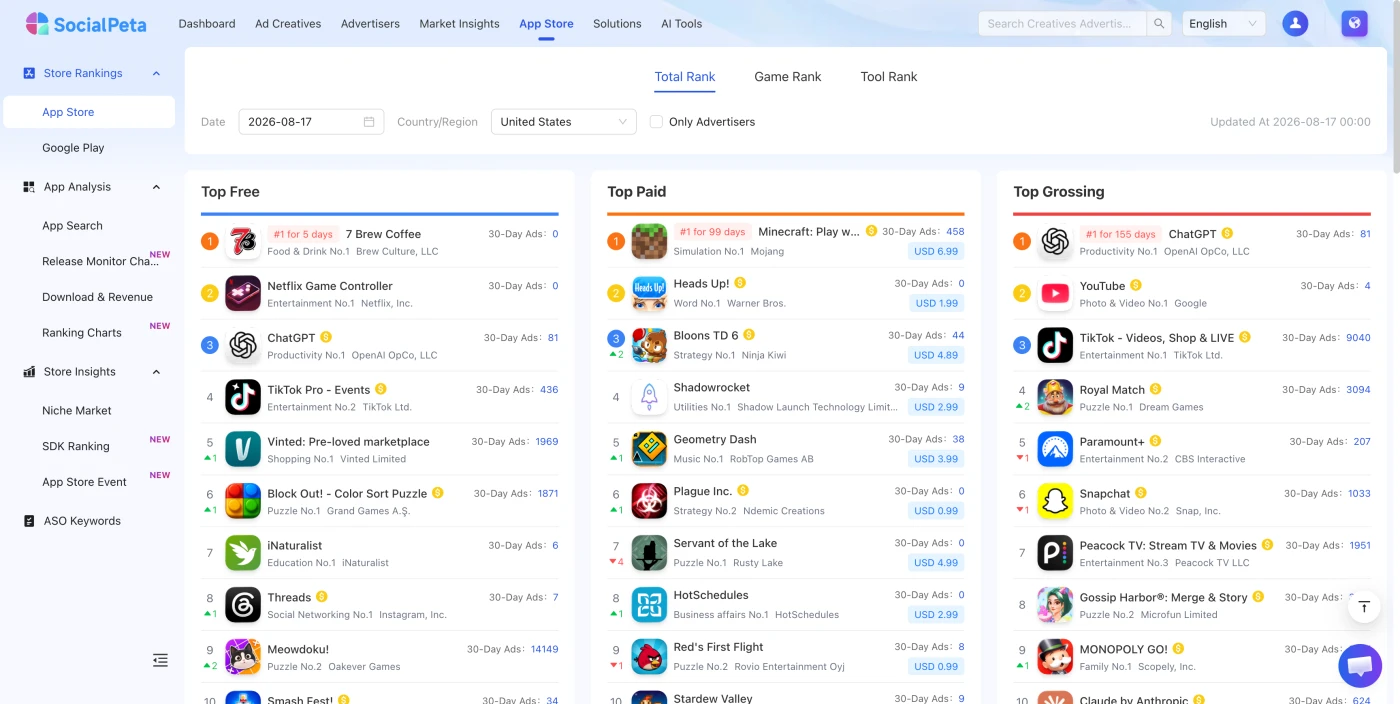Open the Ad Creatives menu
The height and width of the screenshot is (704, 1400).
pyautogui.click(x=288, y=24)
